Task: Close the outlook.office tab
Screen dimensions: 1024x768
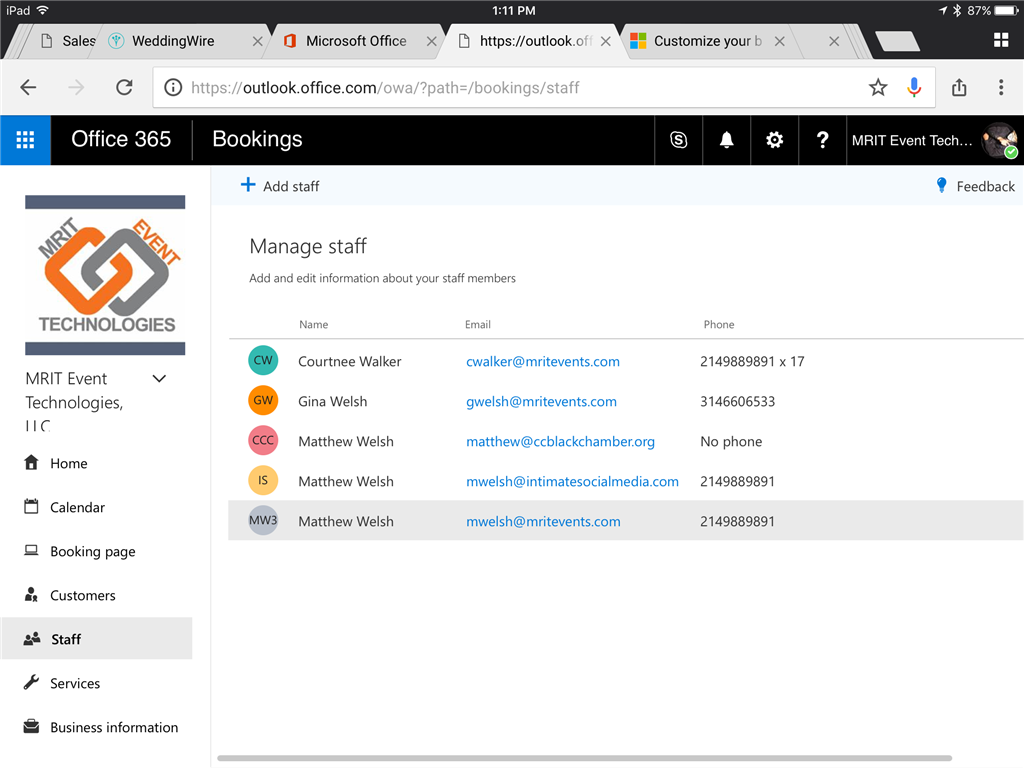Action: point(606,41)
